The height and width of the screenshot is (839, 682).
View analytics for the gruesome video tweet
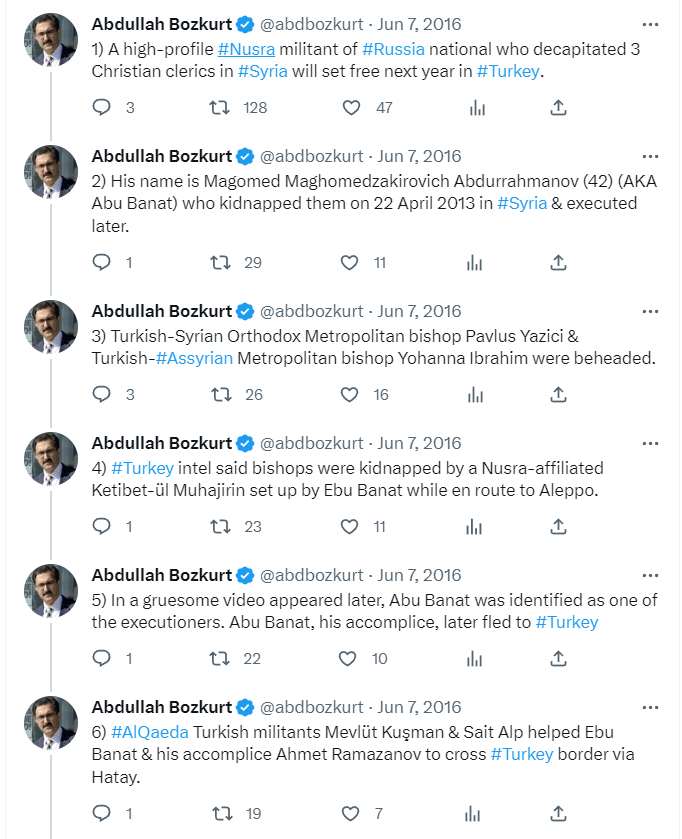(476, 658)
